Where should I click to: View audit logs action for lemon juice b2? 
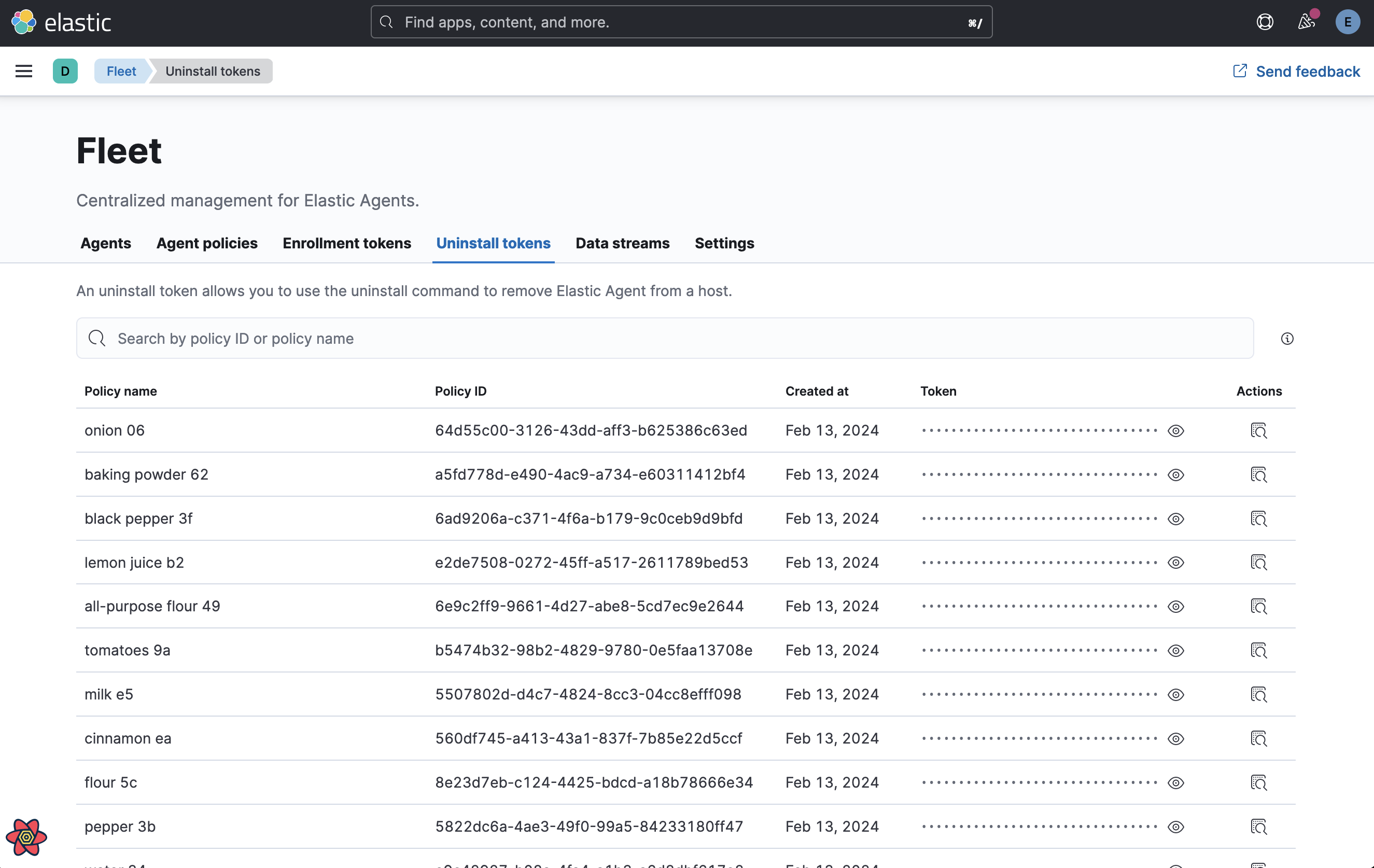point(1259,562)
